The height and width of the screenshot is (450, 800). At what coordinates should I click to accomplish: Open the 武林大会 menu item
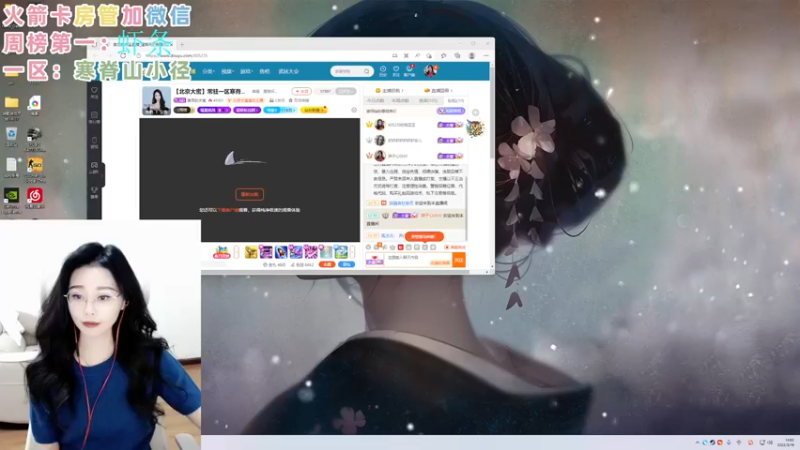[x=289, y=71]
